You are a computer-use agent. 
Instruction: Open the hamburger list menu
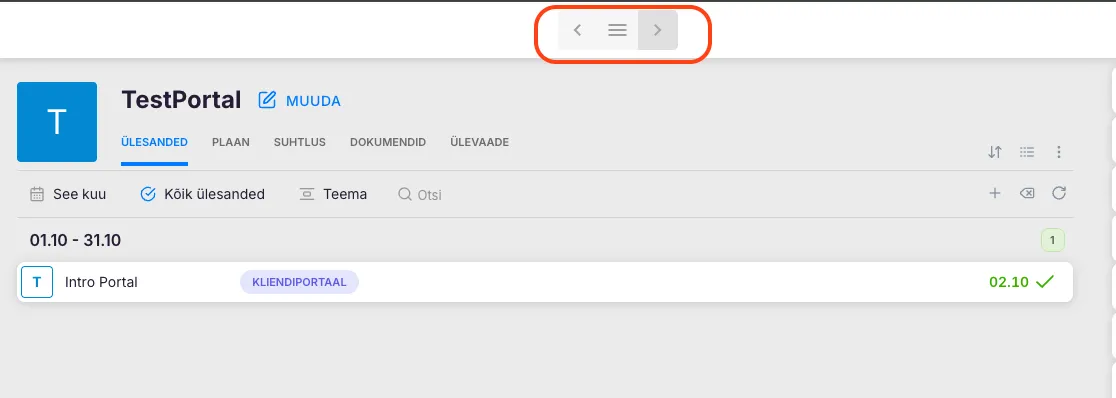pos(617,30)
